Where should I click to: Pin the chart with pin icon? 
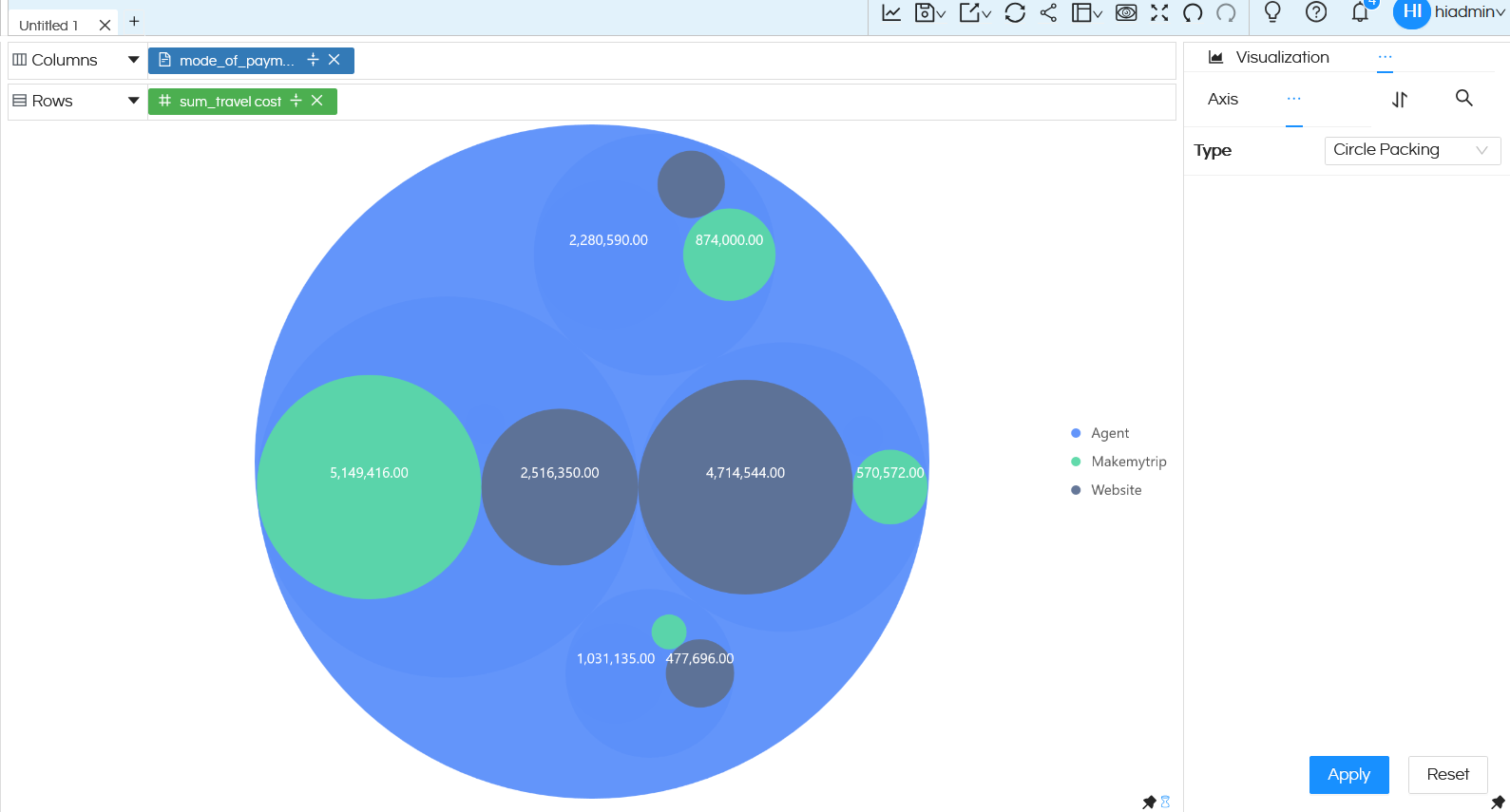(x=1149, y=803)
